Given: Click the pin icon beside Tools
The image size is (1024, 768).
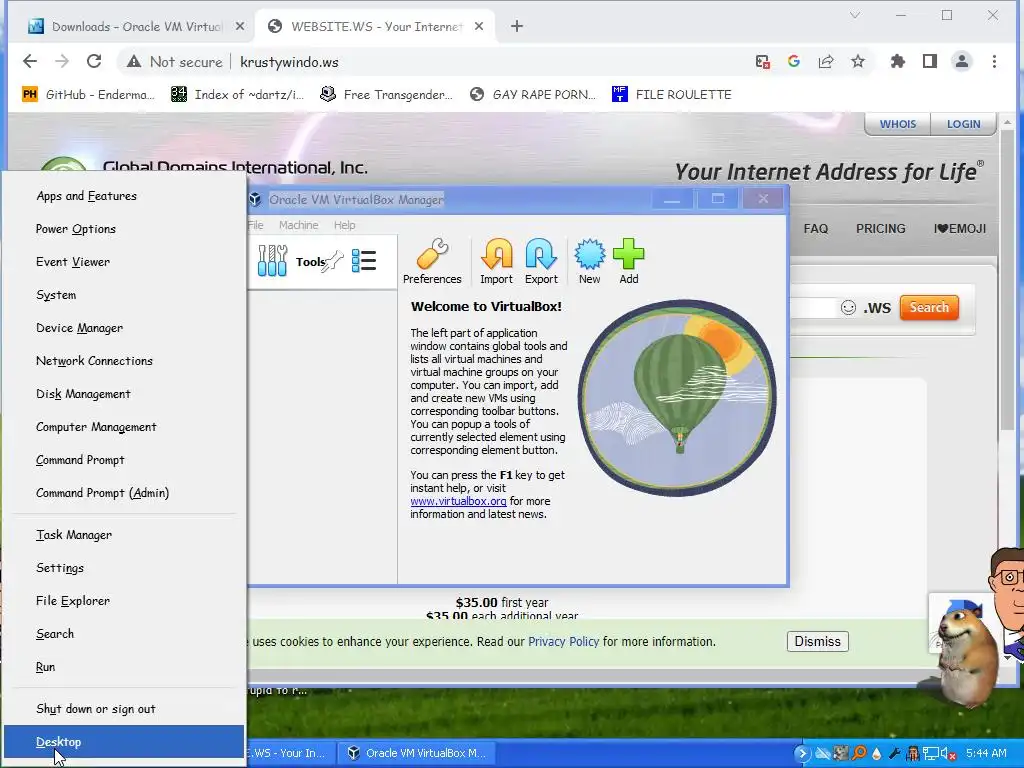Looking at the screenshot, I should pyautogui.click(x=333, y=261).
